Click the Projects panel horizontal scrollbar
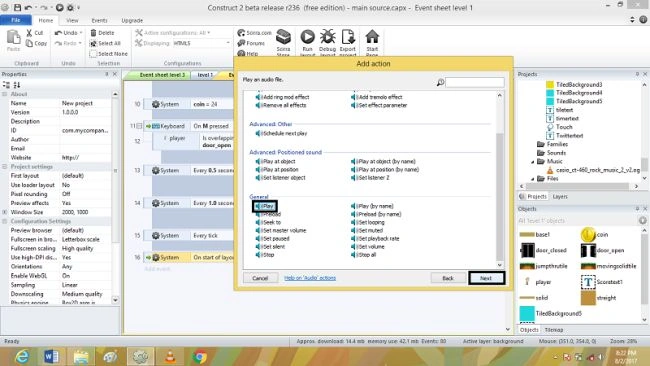Image resolution: width=650 pixels, height=366 pixels. (x=580, y=187)
